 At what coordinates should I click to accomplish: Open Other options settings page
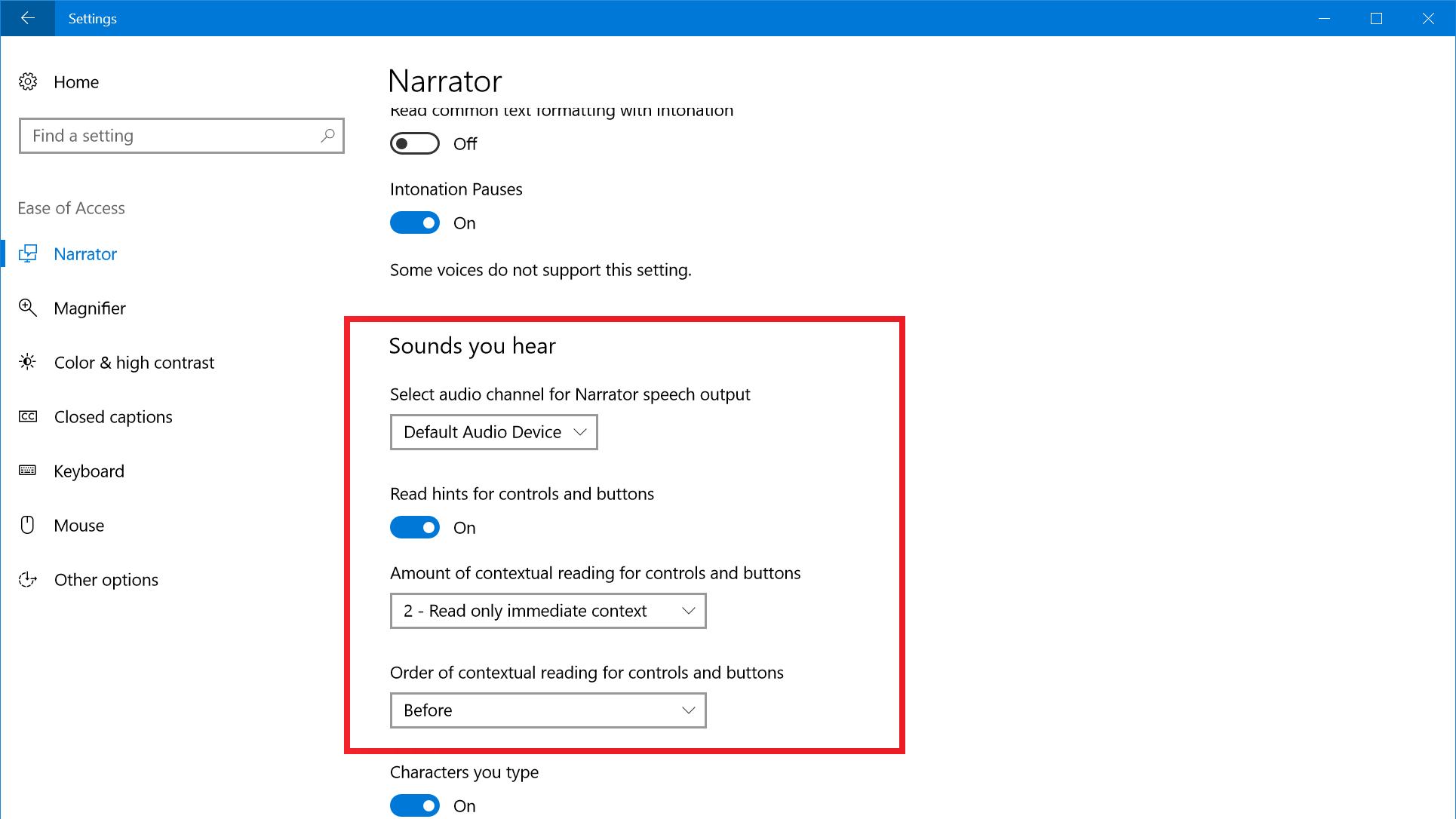(x=106, y=579)
